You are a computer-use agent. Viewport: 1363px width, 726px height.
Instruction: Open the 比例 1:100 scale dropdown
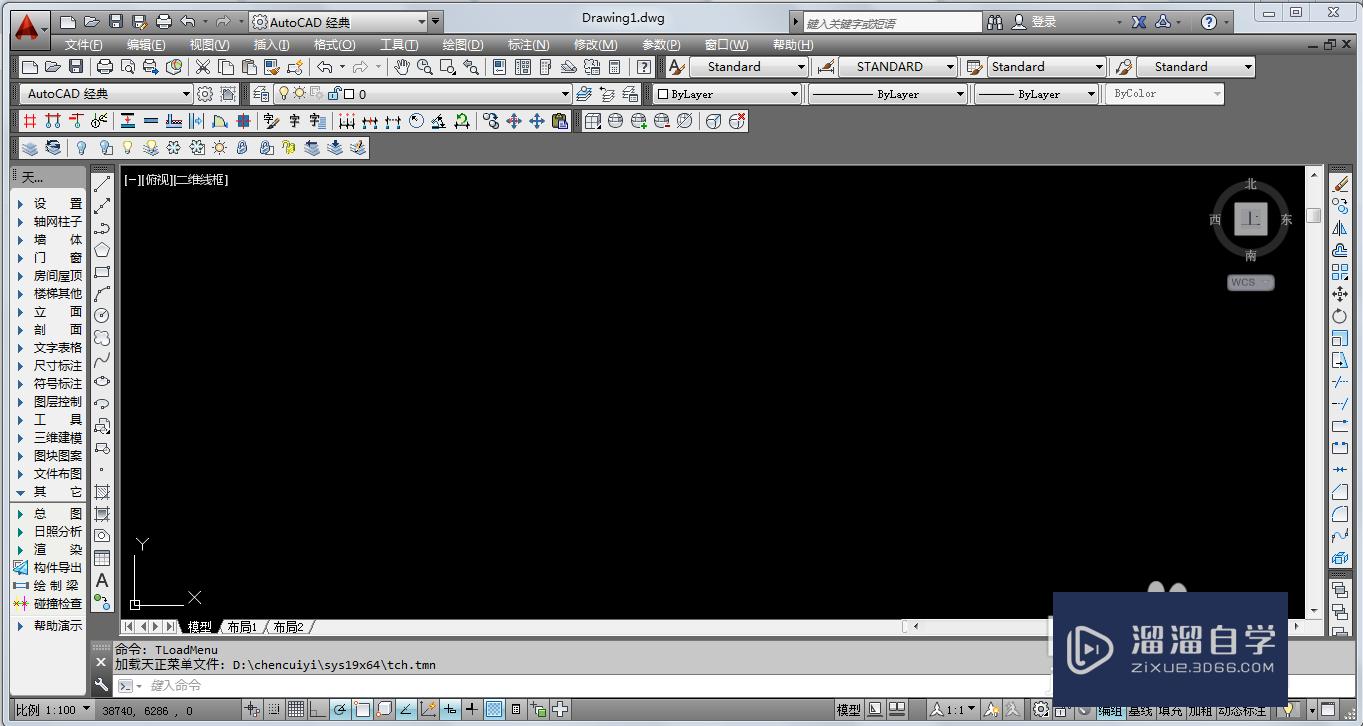[x=53, y=710]
